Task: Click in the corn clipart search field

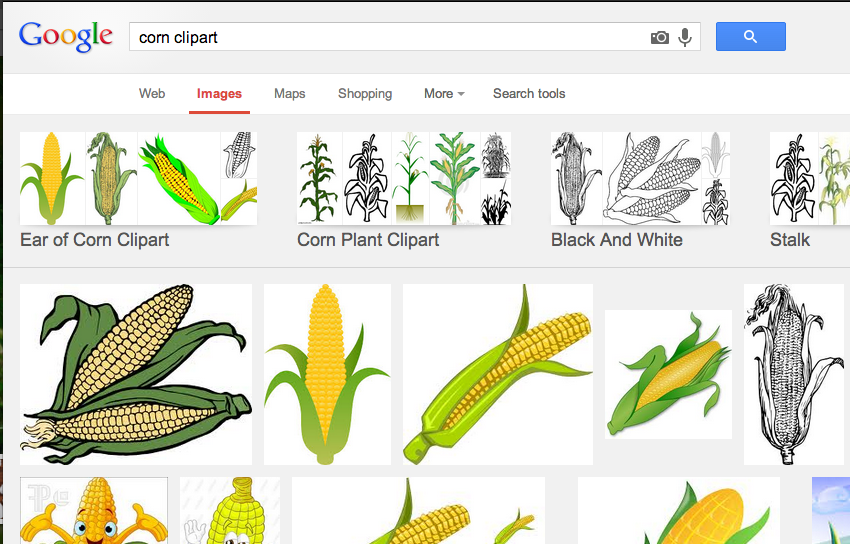Action: point(390,37)
